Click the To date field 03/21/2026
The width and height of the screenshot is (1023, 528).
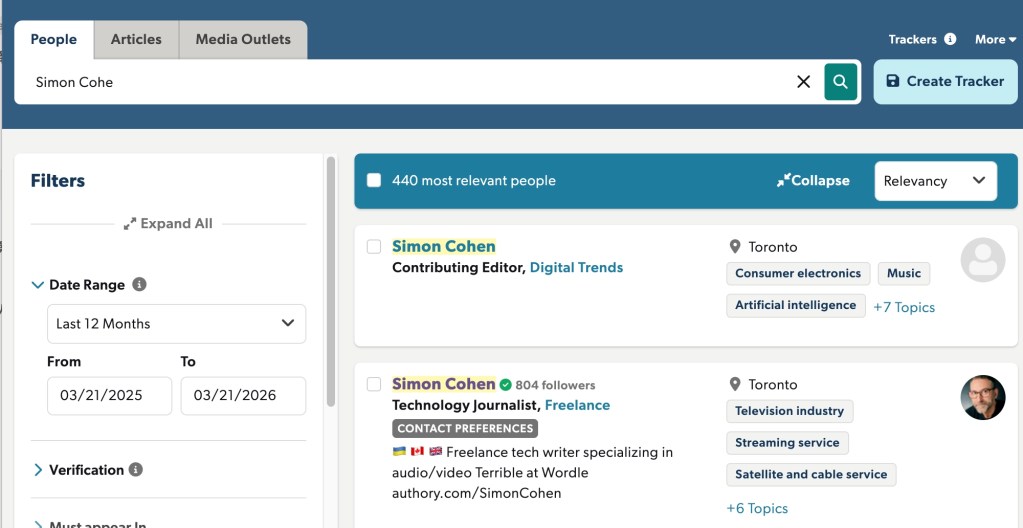click(243, 396)
